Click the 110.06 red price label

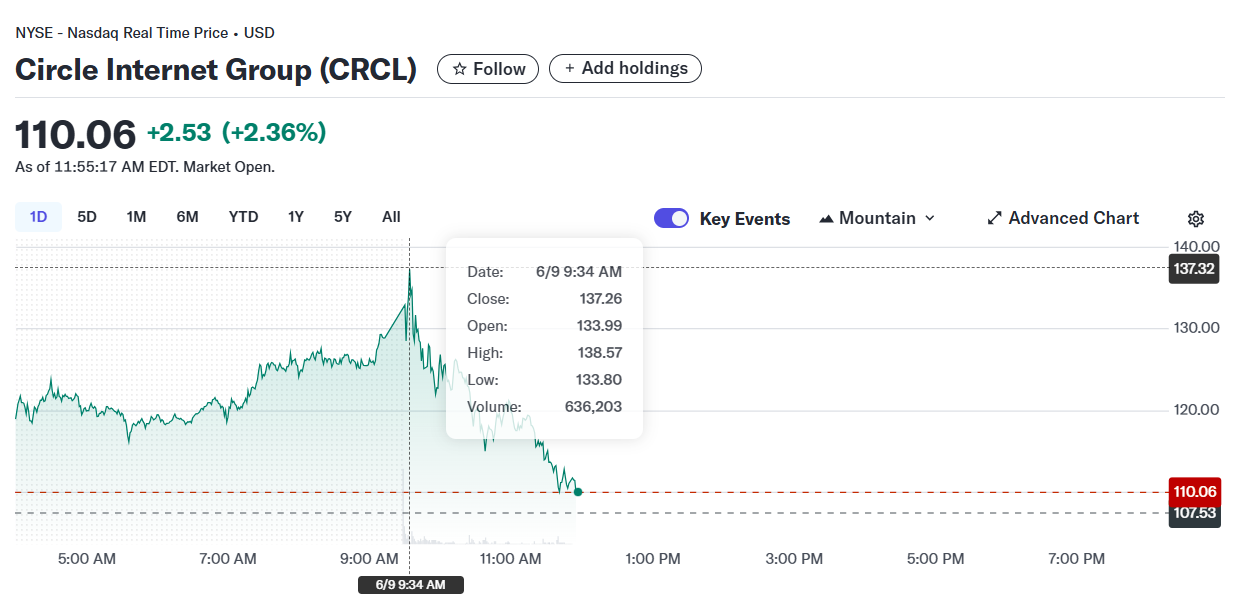coord(1194,491)
